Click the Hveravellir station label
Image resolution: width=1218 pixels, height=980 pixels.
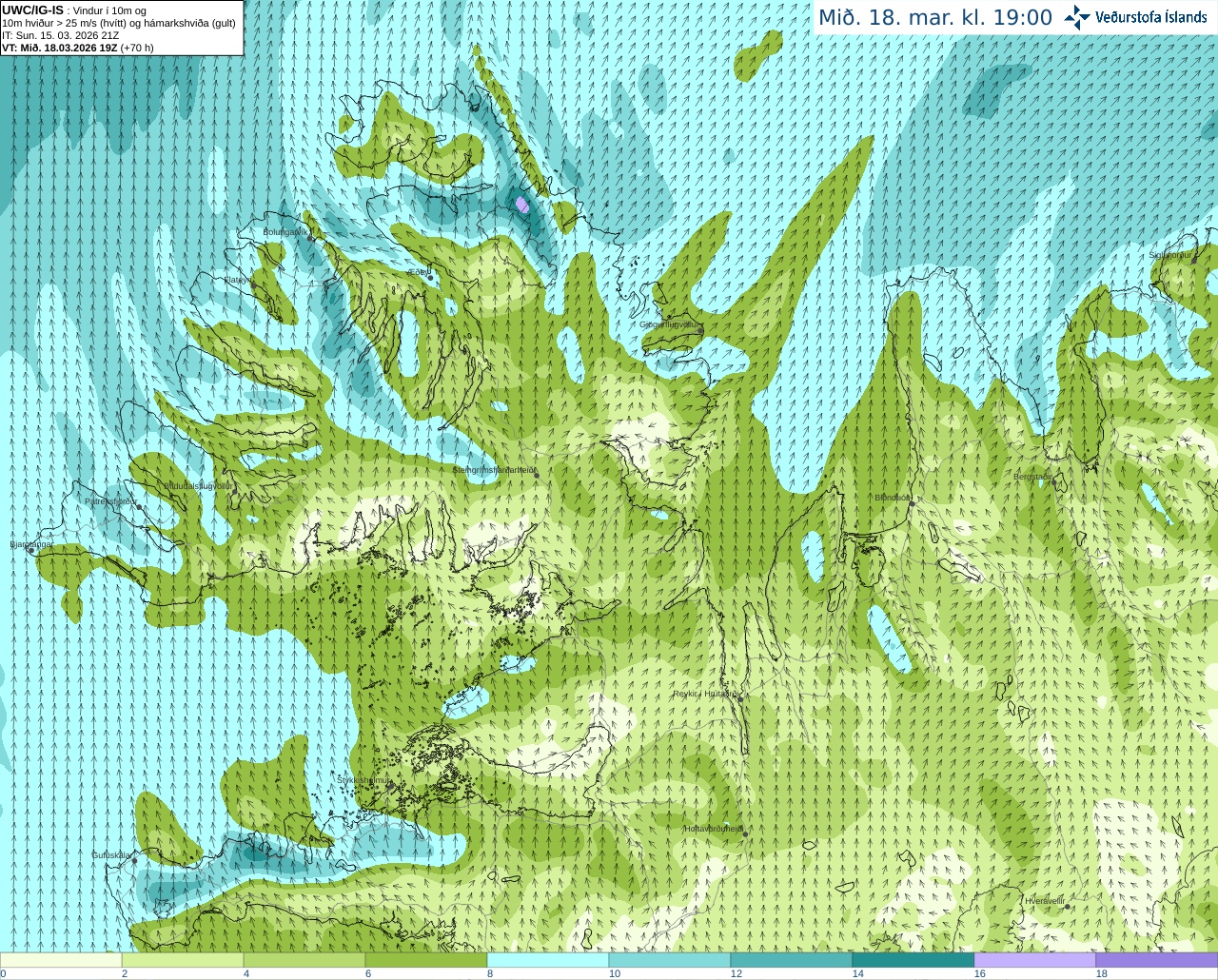coord(1044,900)
